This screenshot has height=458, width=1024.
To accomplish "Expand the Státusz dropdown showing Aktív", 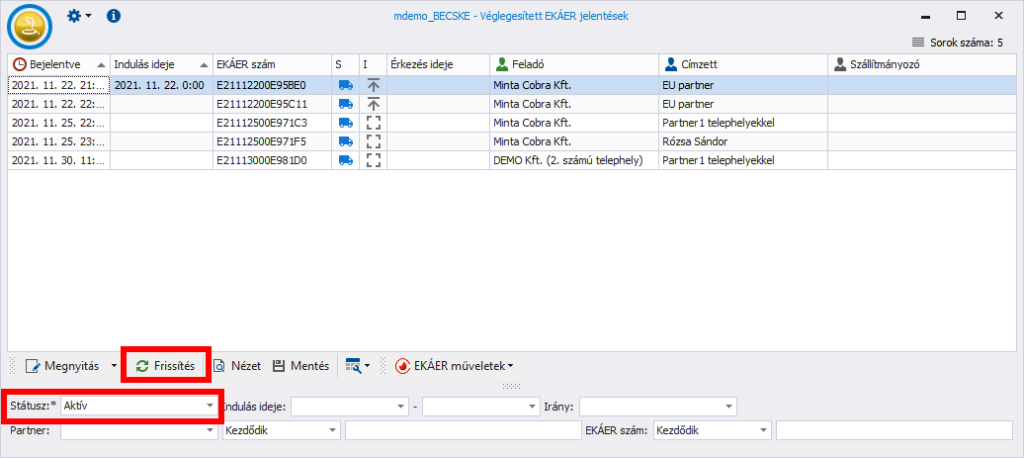I will pyautogui.click(x=210, y=406).
